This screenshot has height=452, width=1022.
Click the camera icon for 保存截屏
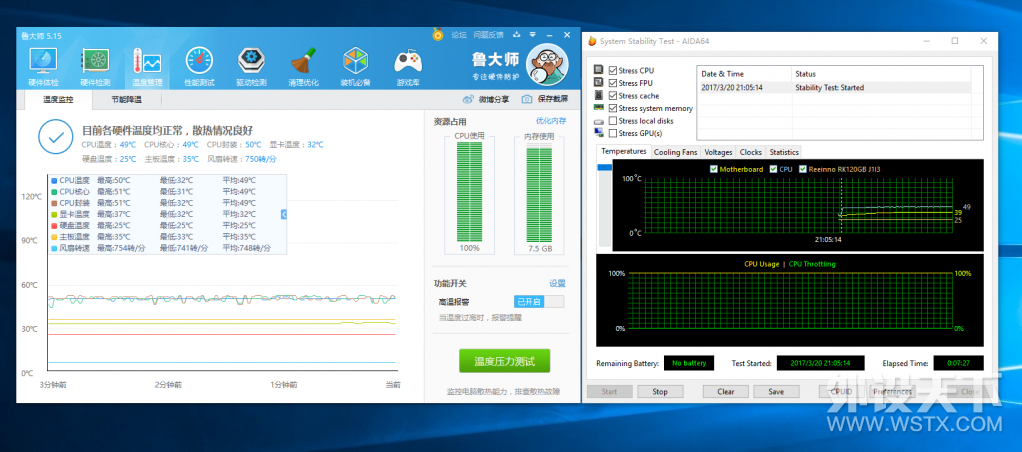coord(527,99)
